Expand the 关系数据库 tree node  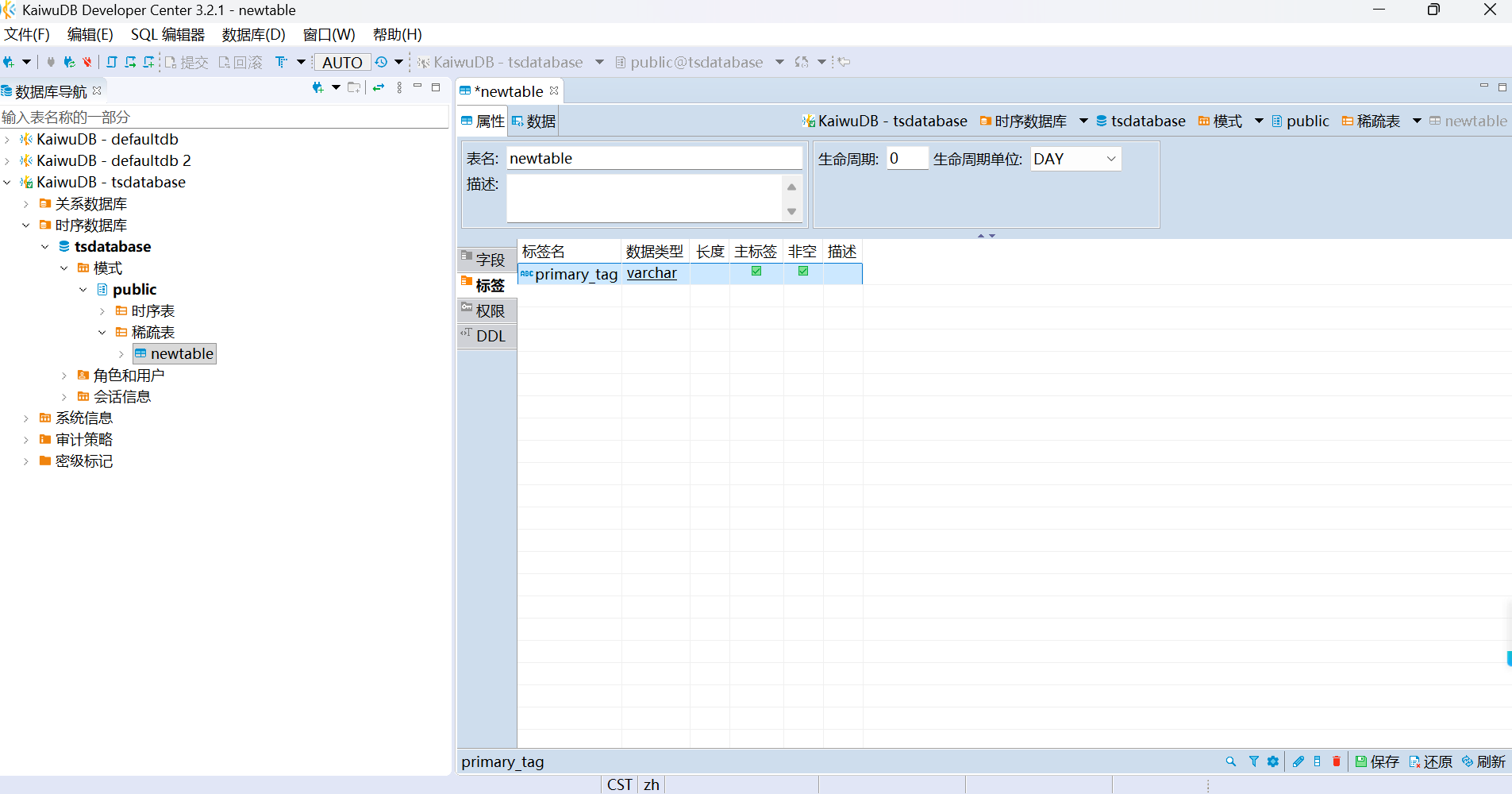(x=26, y=204)
